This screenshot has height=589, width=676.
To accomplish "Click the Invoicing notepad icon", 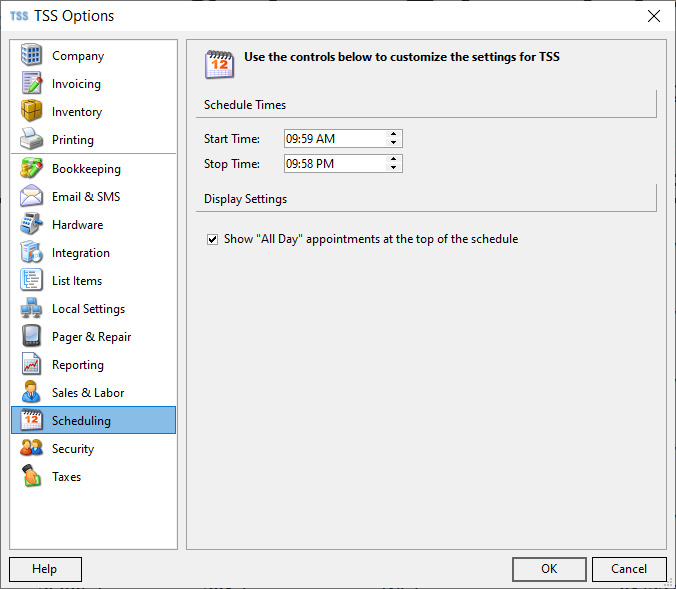I will click(x=31, y=83).
